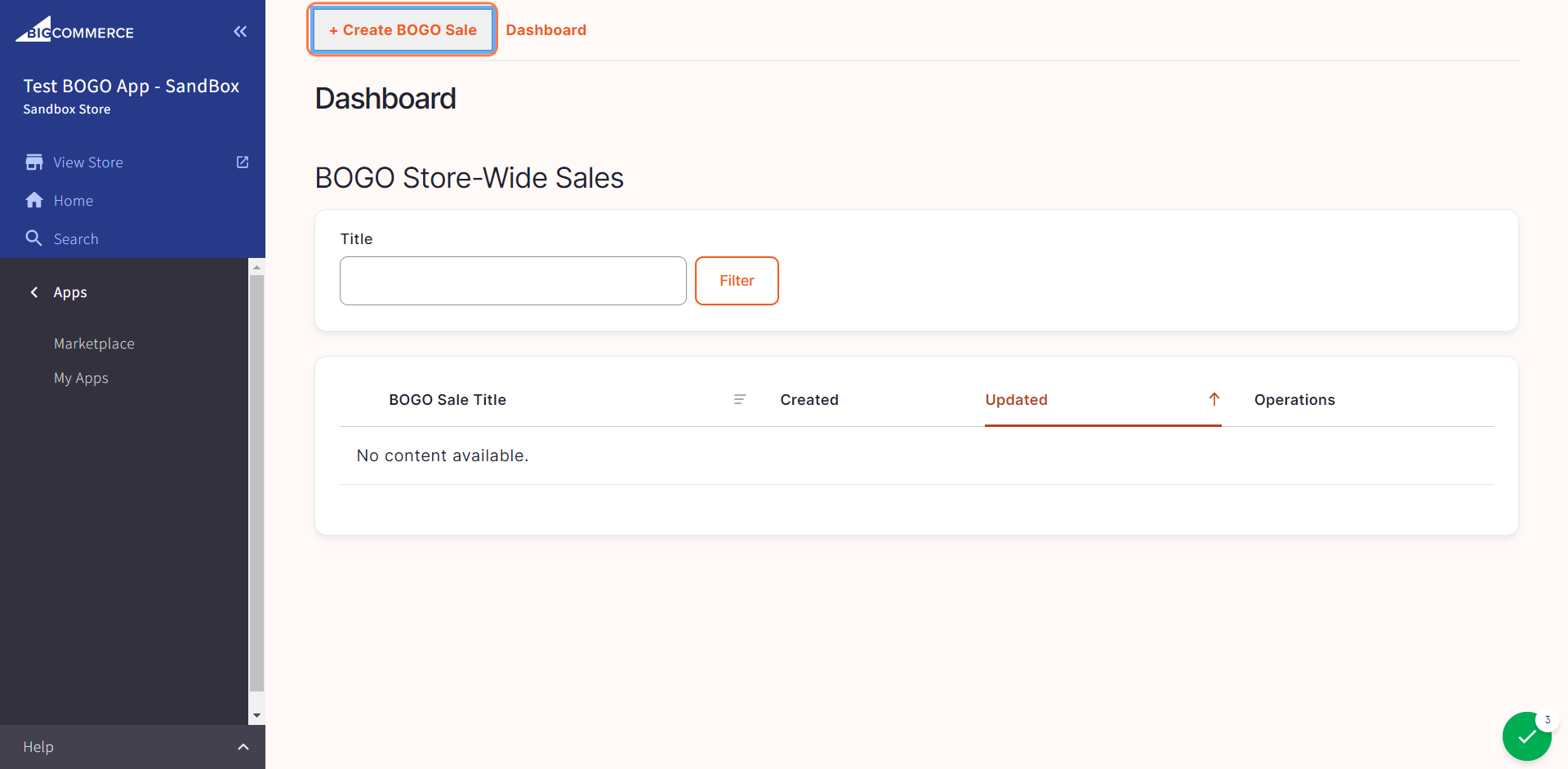Click the Filter button
Screen dimensions: 1568x769
(x=737, y=281)
